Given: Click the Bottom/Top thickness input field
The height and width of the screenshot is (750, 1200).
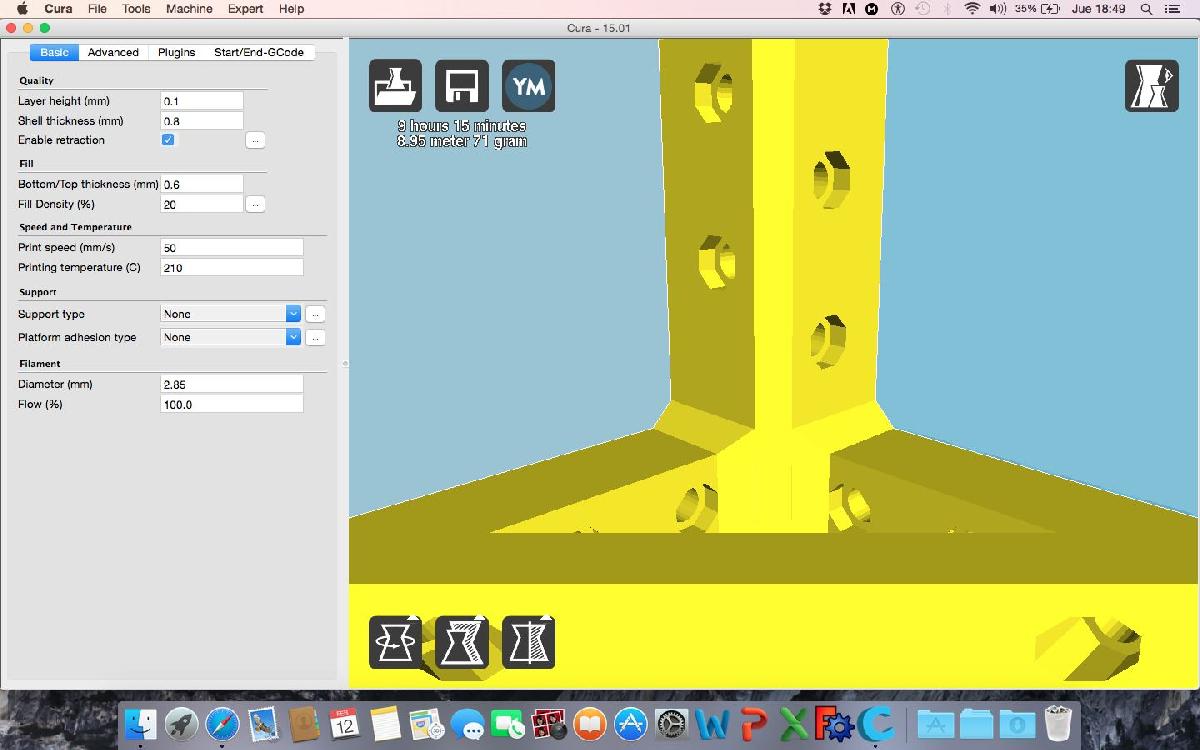Looking at the screenshot, I should click(202, 184).
